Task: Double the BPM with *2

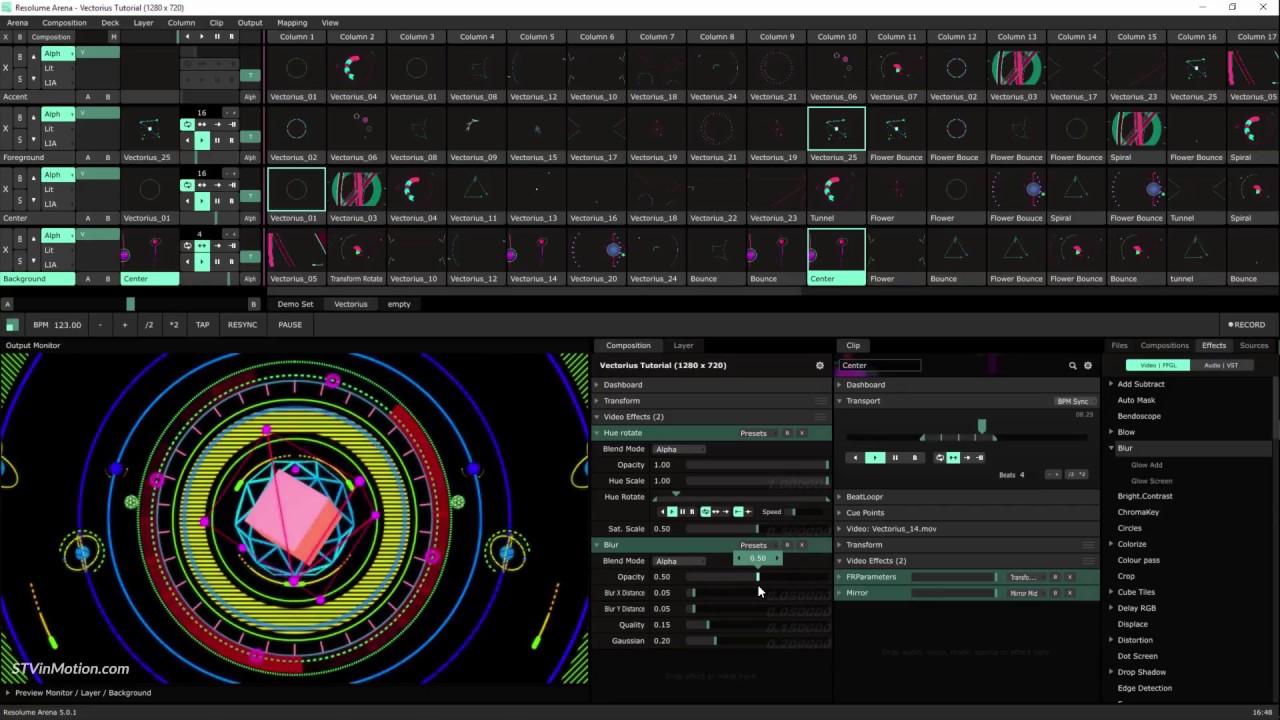Action: click(174, 325)
